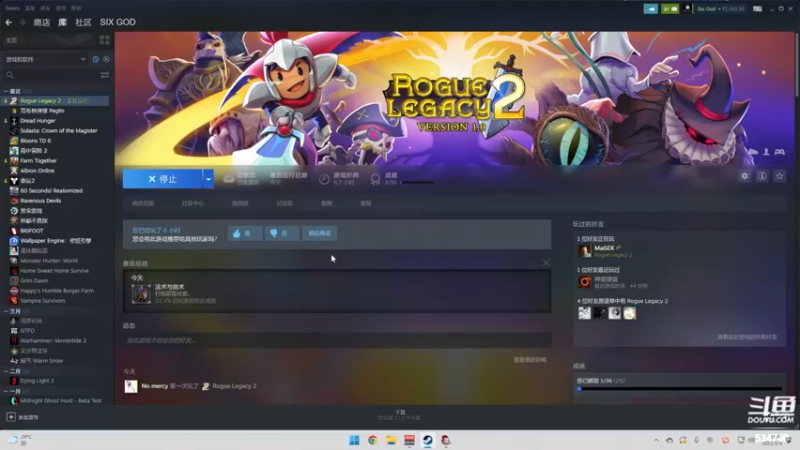Collapse the 三月 category
Image resolution: width=800 pixels, height=450 pixels.
point(6,311)
